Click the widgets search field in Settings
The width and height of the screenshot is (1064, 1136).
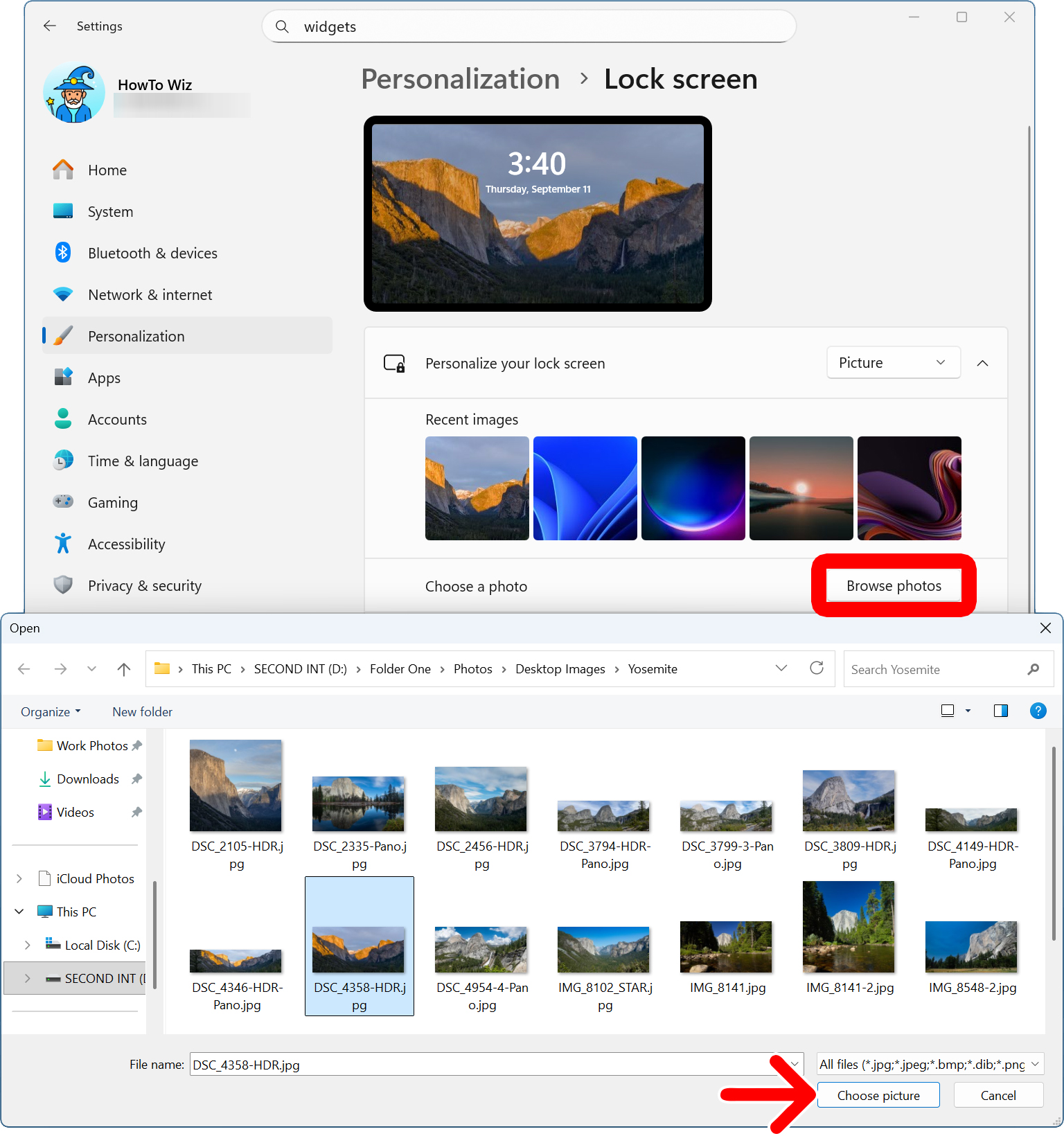click(x=529, y=26)
